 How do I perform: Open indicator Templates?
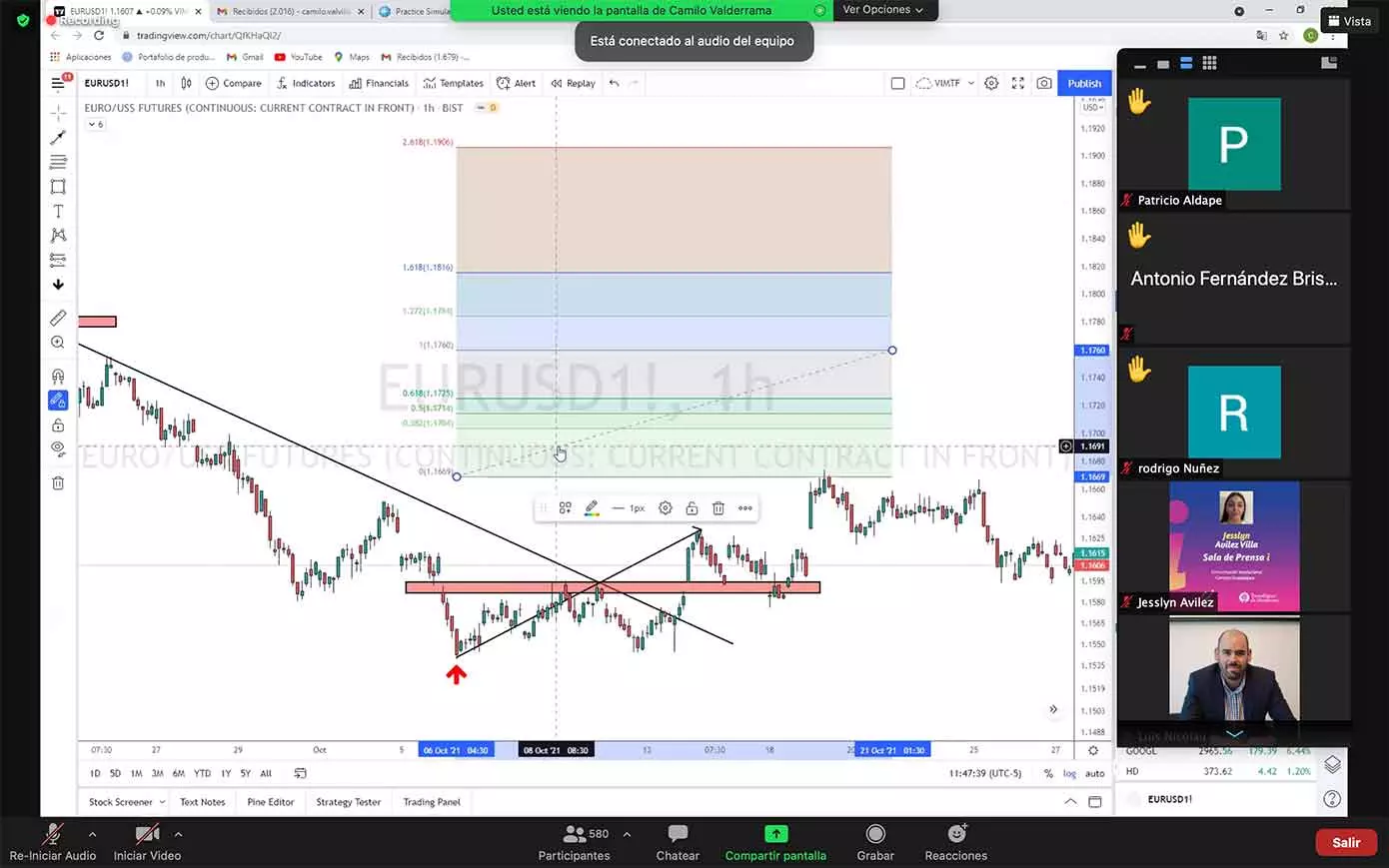coord(453,83)
